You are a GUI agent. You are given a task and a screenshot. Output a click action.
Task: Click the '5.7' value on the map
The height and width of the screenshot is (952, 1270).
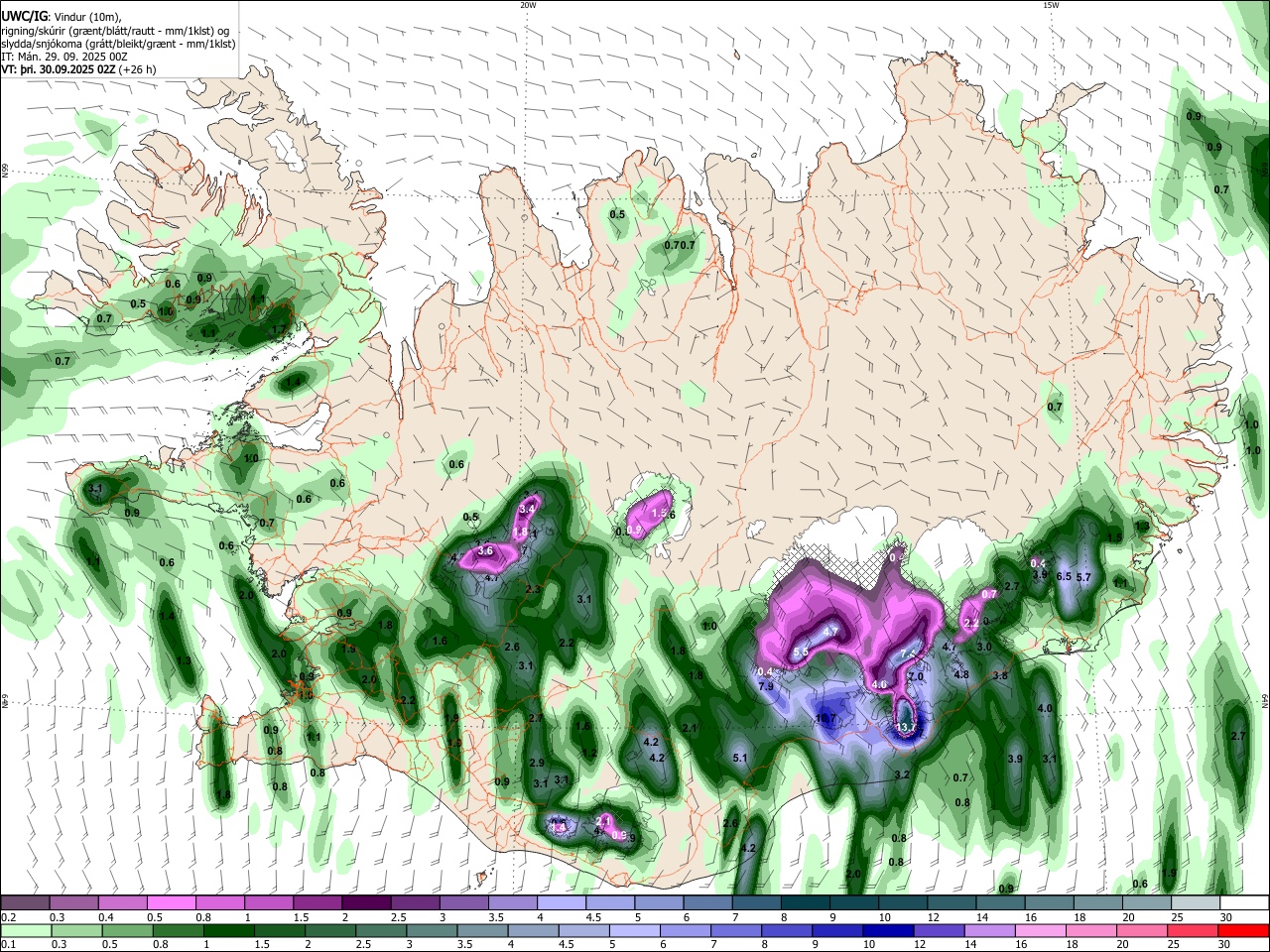click(1083, 577)
